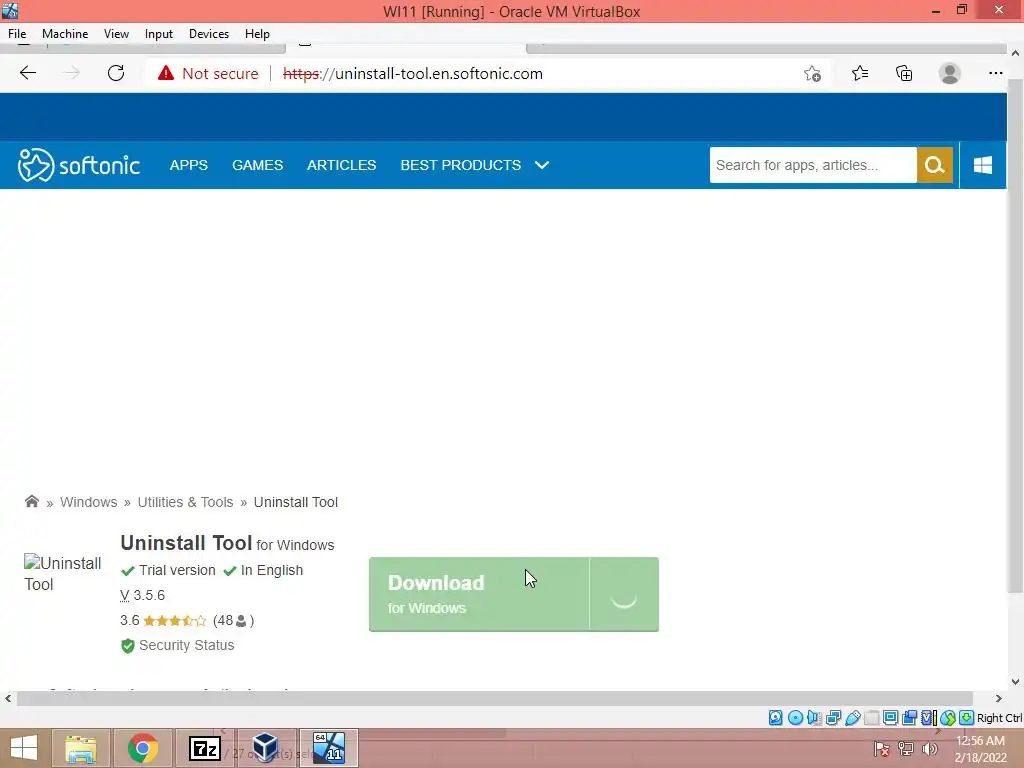Click the Not secure warning triangle
The image size is (1024, 768).
click(x=166, y=73)
